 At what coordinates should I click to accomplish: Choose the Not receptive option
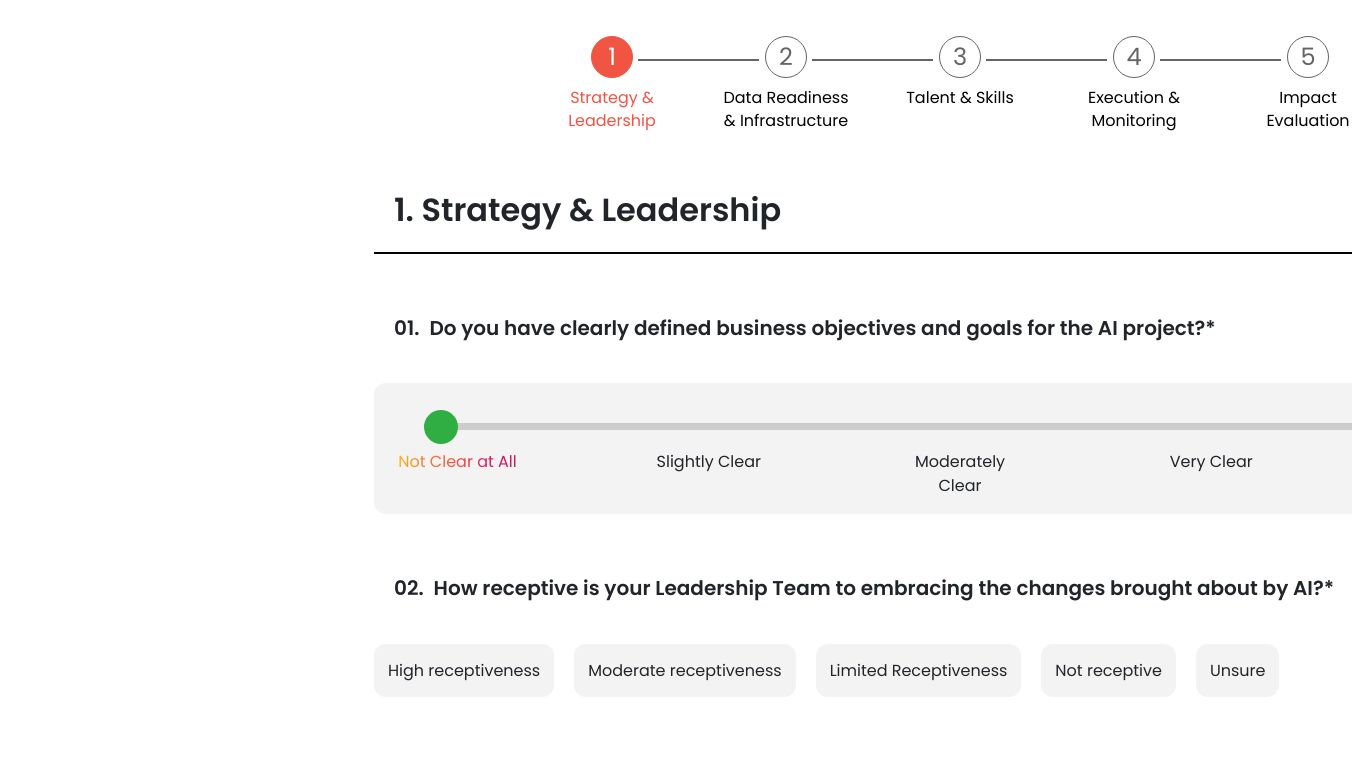pos(1108,671)
